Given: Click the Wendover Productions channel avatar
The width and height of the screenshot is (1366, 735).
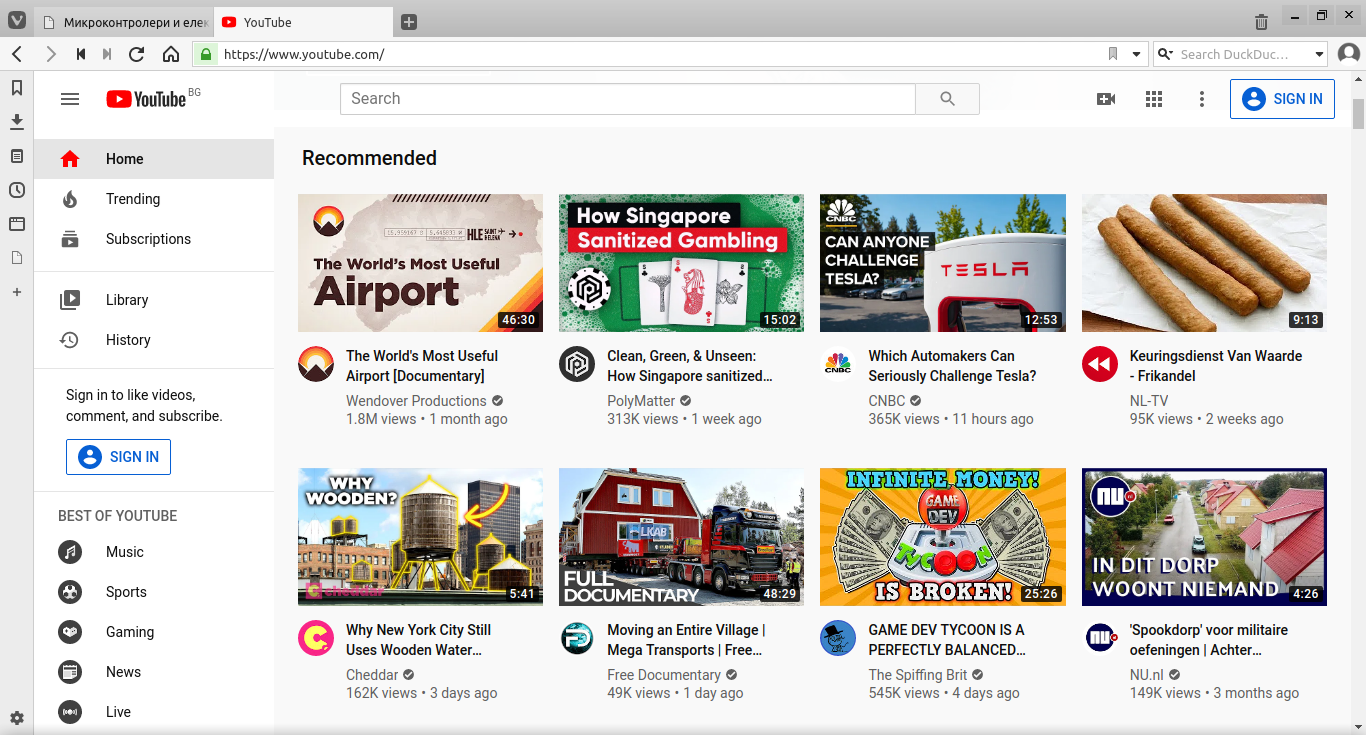Looking at the screenshot, I should click(x=316, y=364).
